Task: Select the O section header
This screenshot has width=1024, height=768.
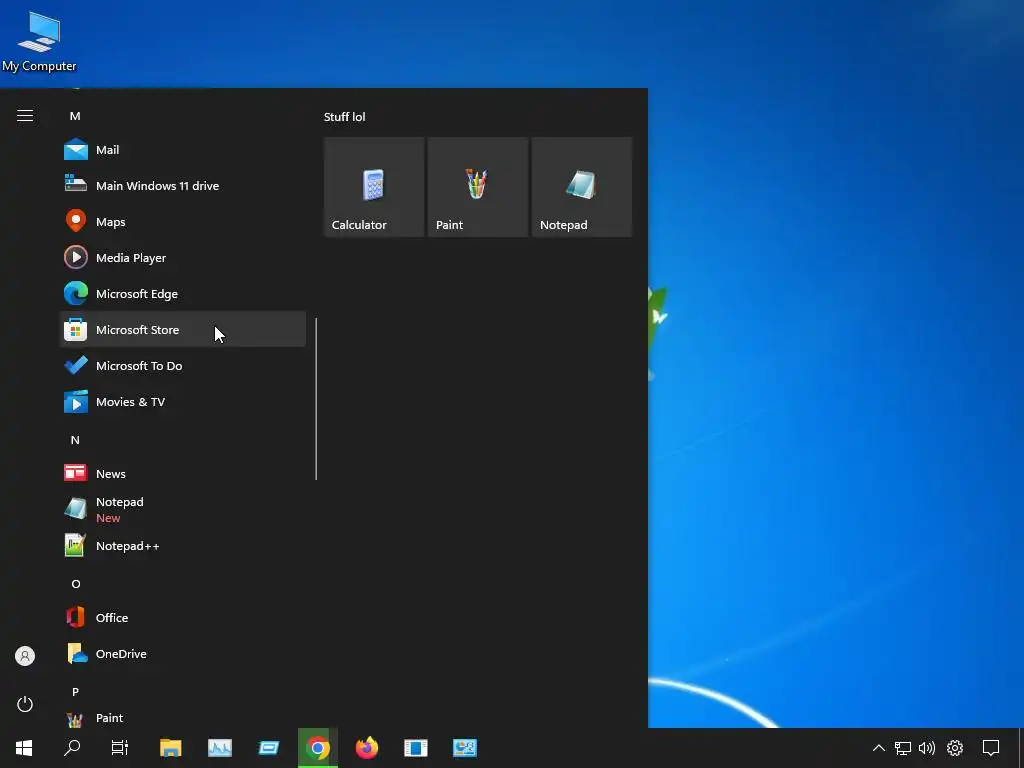Action: click(75, 584)
